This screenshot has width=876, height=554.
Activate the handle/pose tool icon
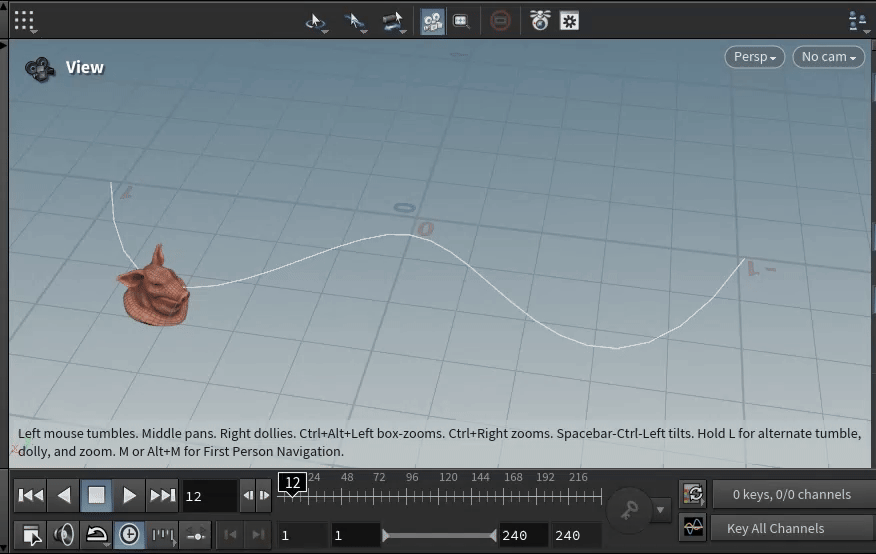pos(393,22)
